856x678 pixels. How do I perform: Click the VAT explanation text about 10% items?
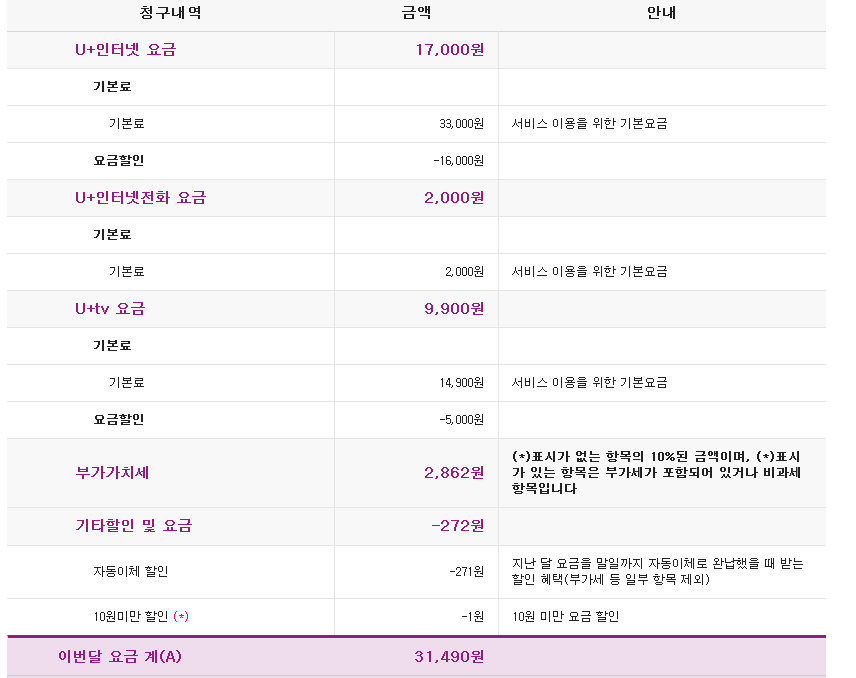click(656, 473)
